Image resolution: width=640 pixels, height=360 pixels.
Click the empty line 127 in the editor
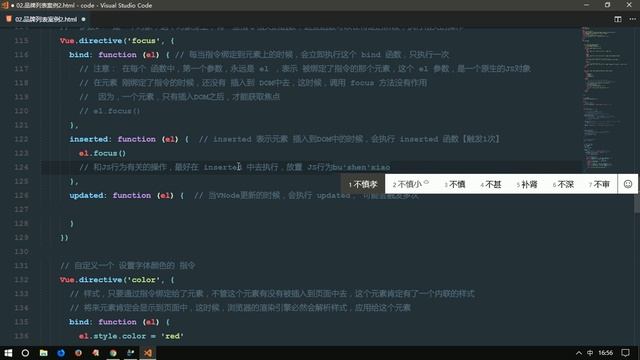pos(310,209)
